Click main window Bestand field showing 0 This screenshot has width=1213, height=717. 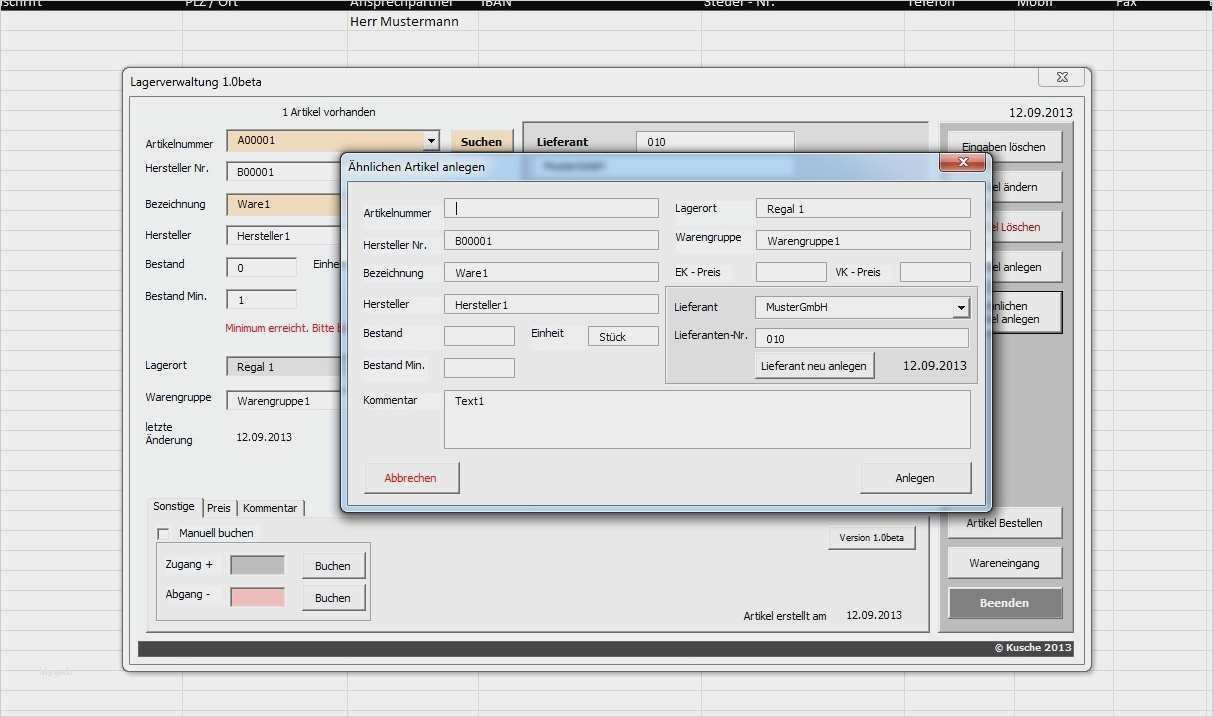coord(261,267)
